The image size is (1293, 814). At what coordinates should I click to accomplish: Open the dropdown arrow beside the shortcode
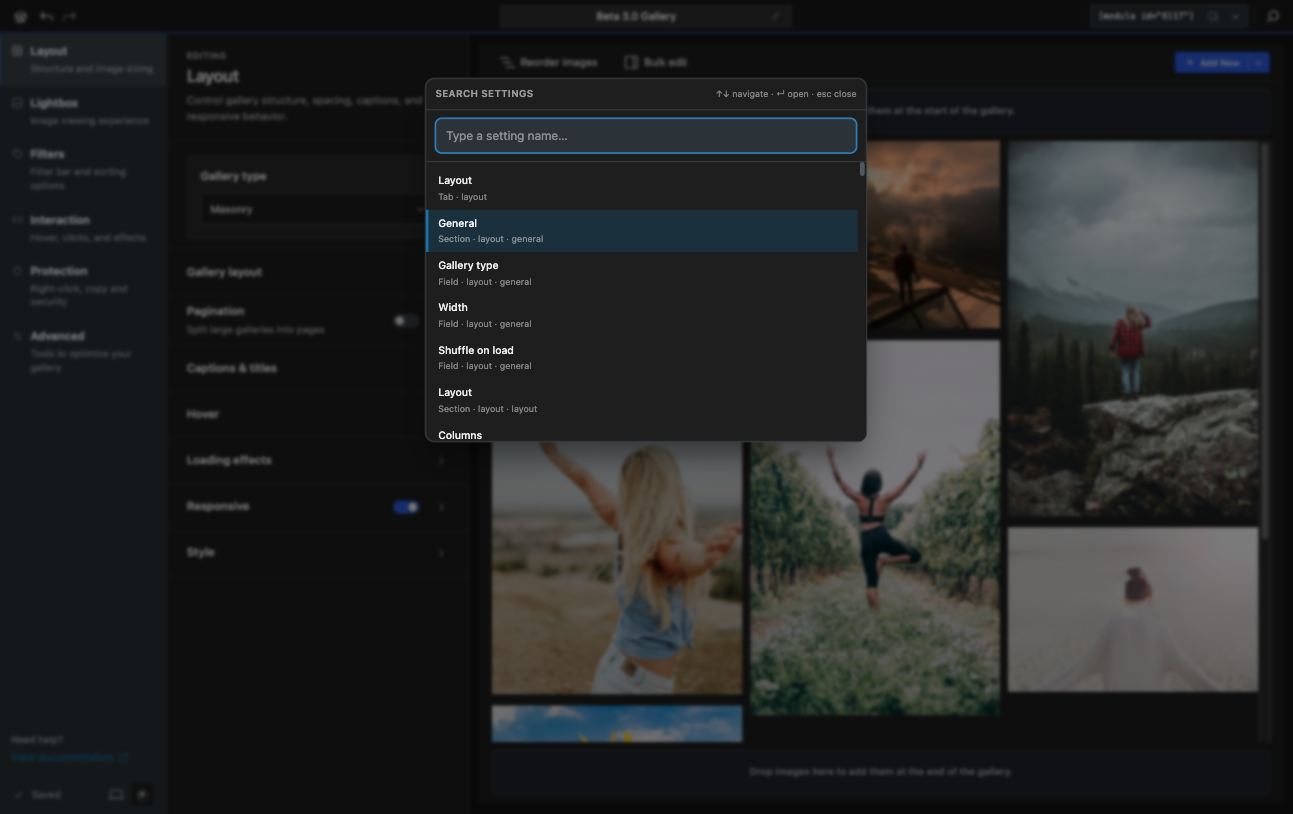[x=1237, y=16]
